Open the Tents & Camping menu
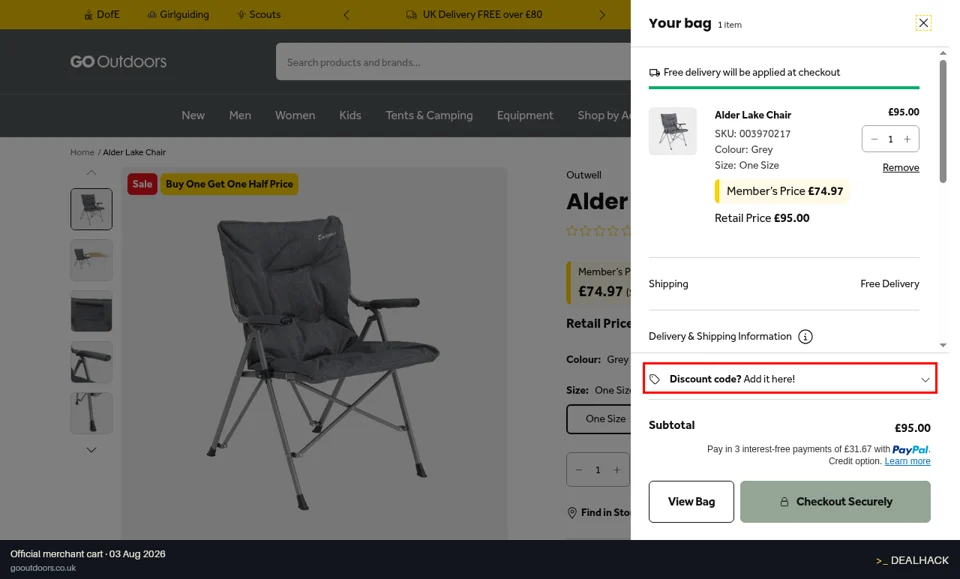 [x=429, y=115]
